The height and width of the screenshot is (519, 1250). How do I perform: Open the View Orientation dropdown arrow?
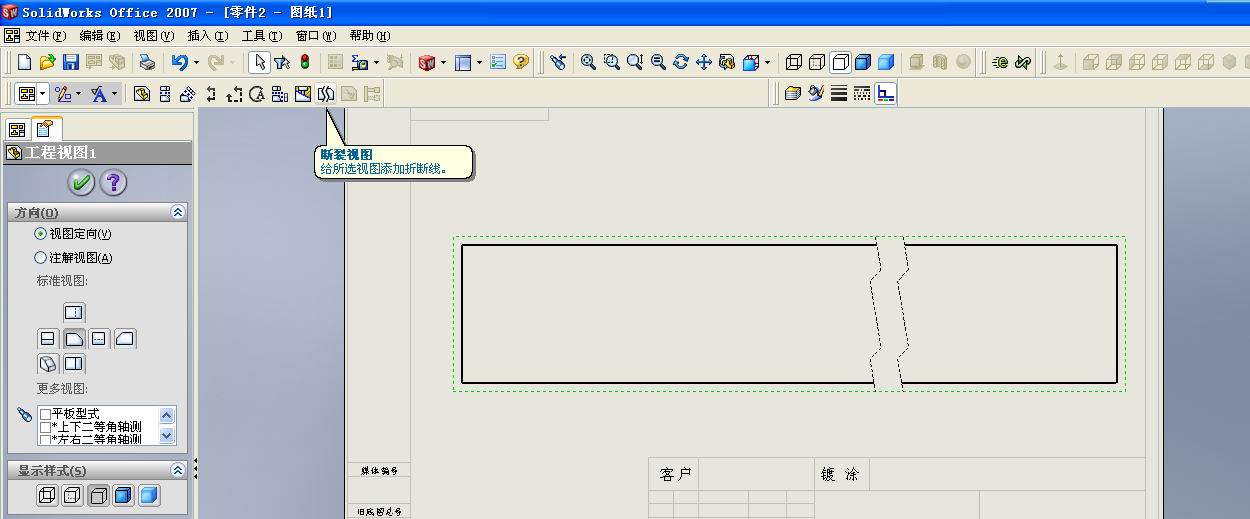tap(767, 63)
